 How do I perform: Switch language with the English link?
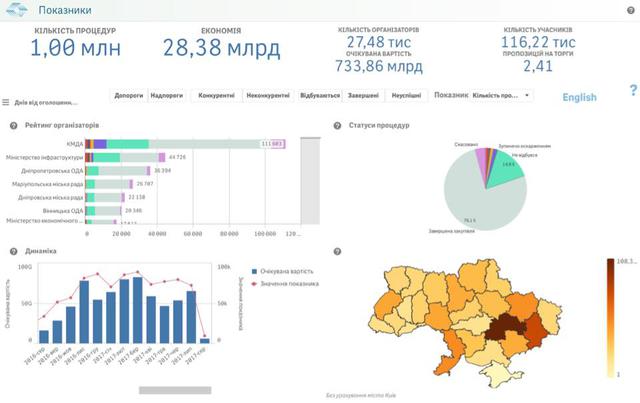(579, 97)
